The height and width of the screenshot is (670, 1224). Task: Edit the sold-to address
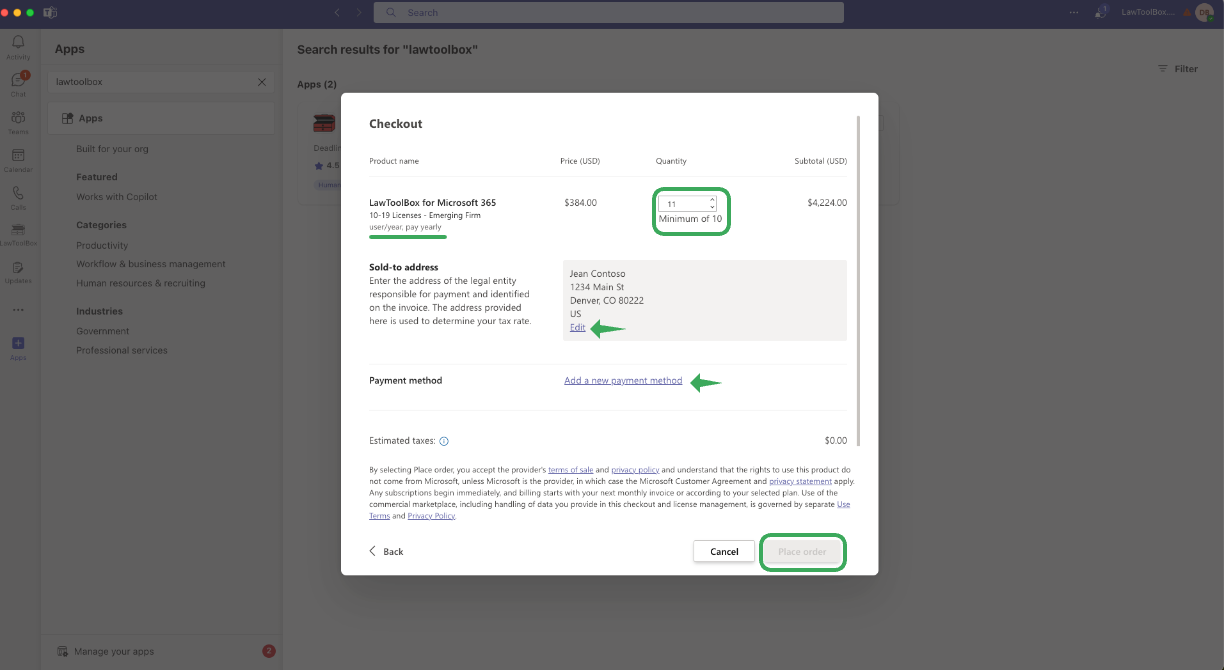pyautogui.click(x=578, y=328)
